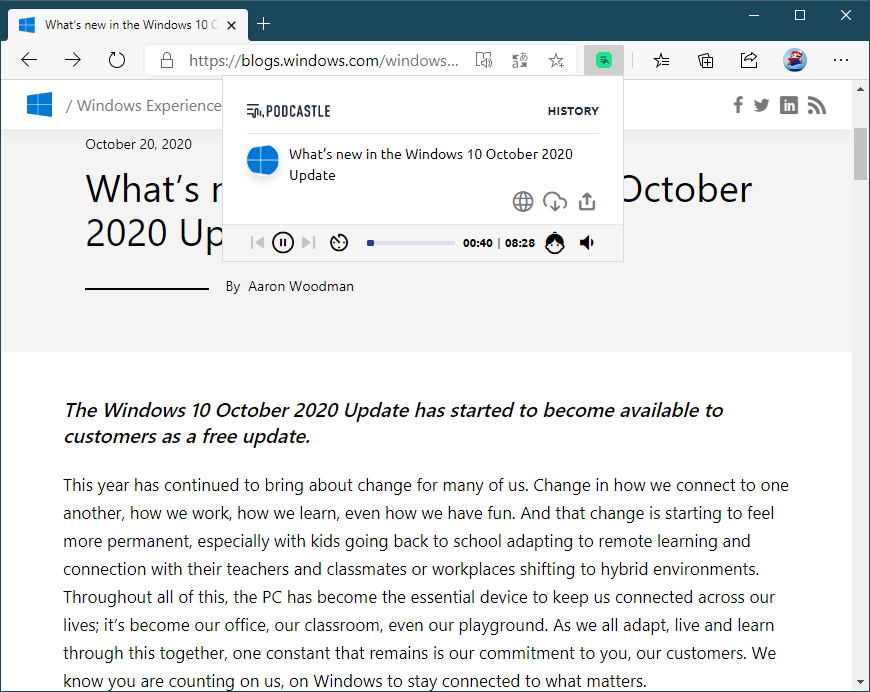Open the Translate page icon
The height and width of the screenshot is (692, 870).
coord(520,60)
